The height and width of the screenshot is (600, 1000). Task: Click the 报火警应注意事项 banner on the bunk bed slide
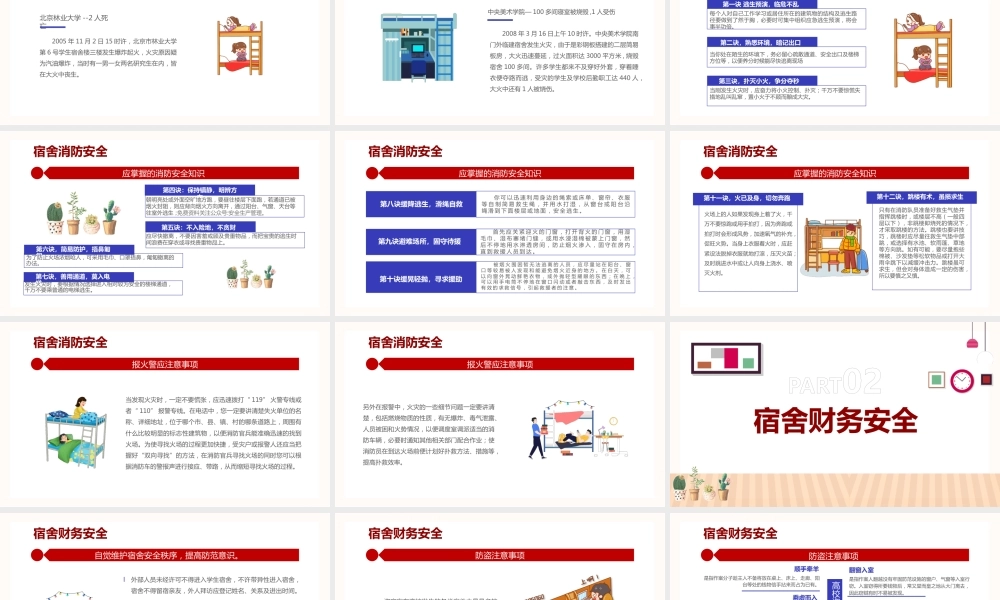165,364
